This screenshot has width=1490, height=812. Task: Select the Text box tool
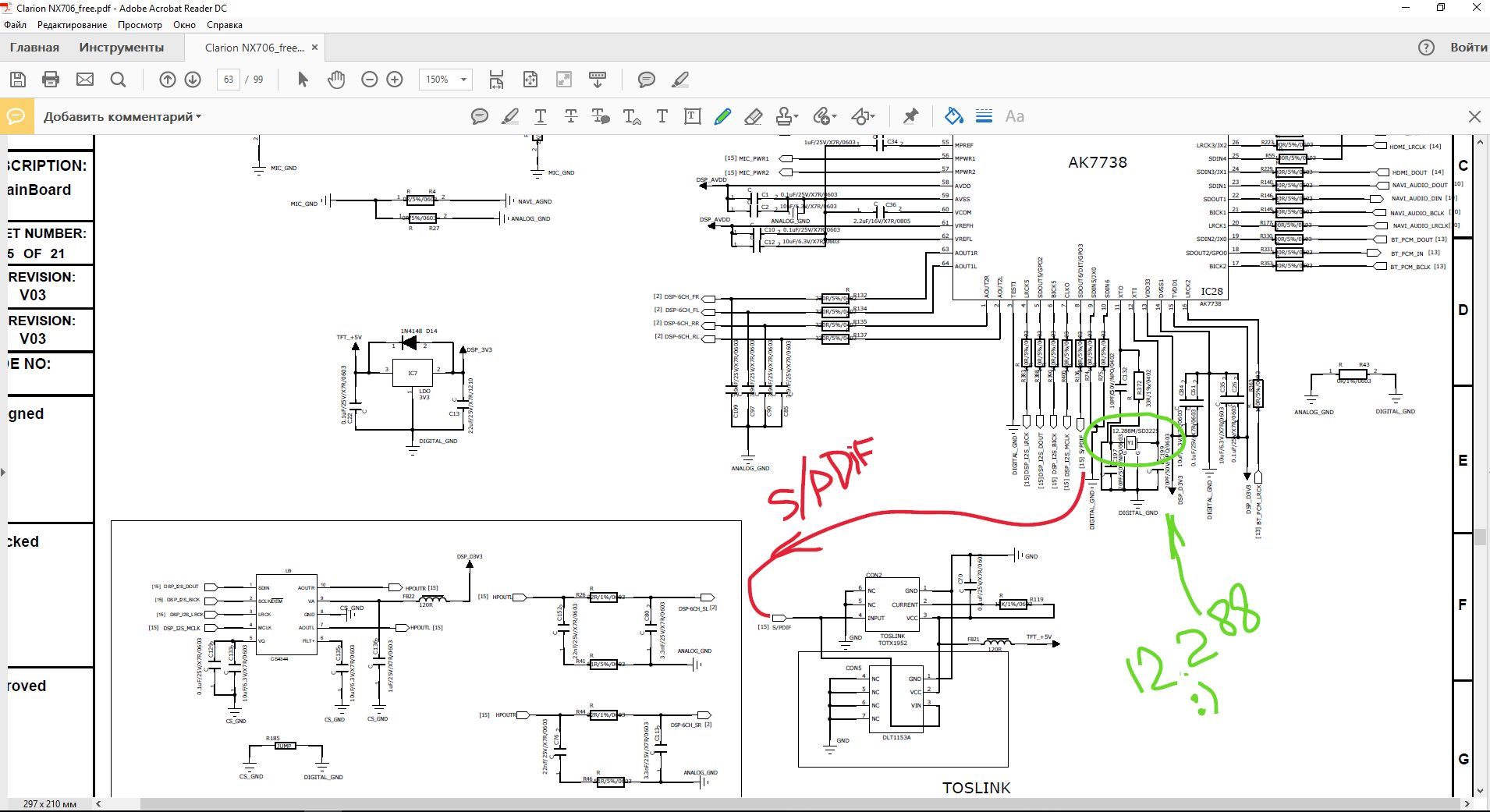692,117
